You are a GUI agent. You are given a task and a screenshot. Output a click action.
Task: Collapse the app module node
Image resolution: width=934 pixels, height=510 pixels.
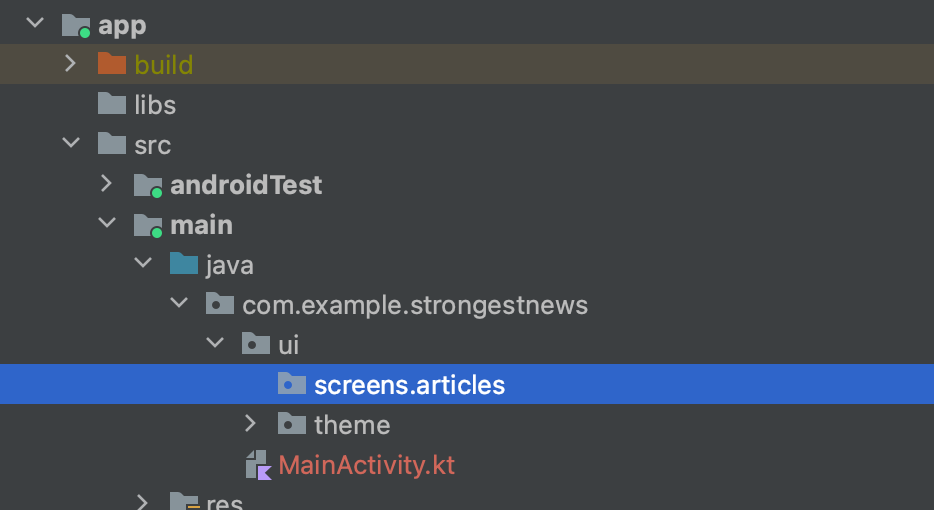pos(35,23)
